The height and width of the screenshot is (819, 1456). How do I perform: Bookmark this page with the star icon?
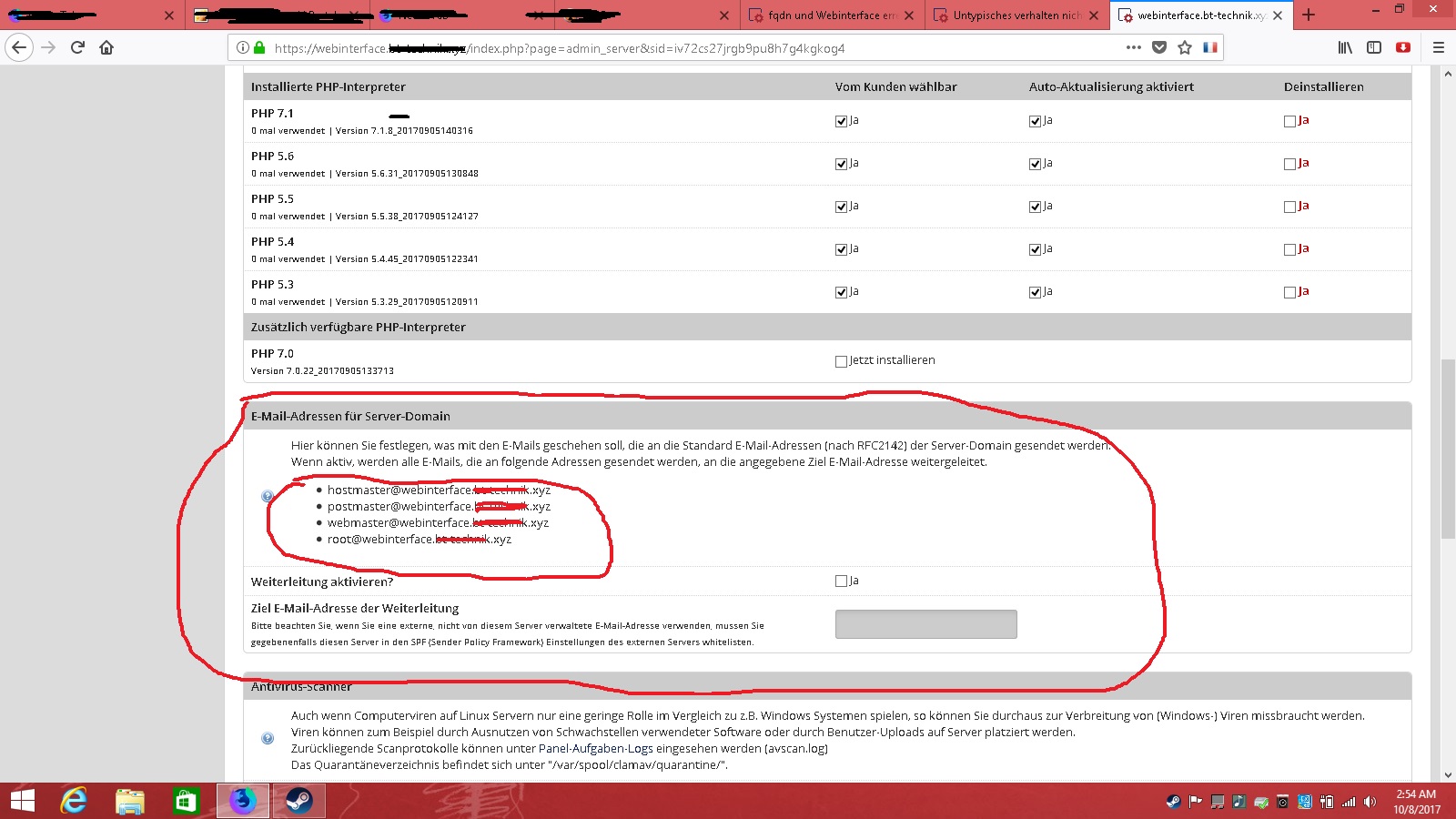tap(1184, 47)
